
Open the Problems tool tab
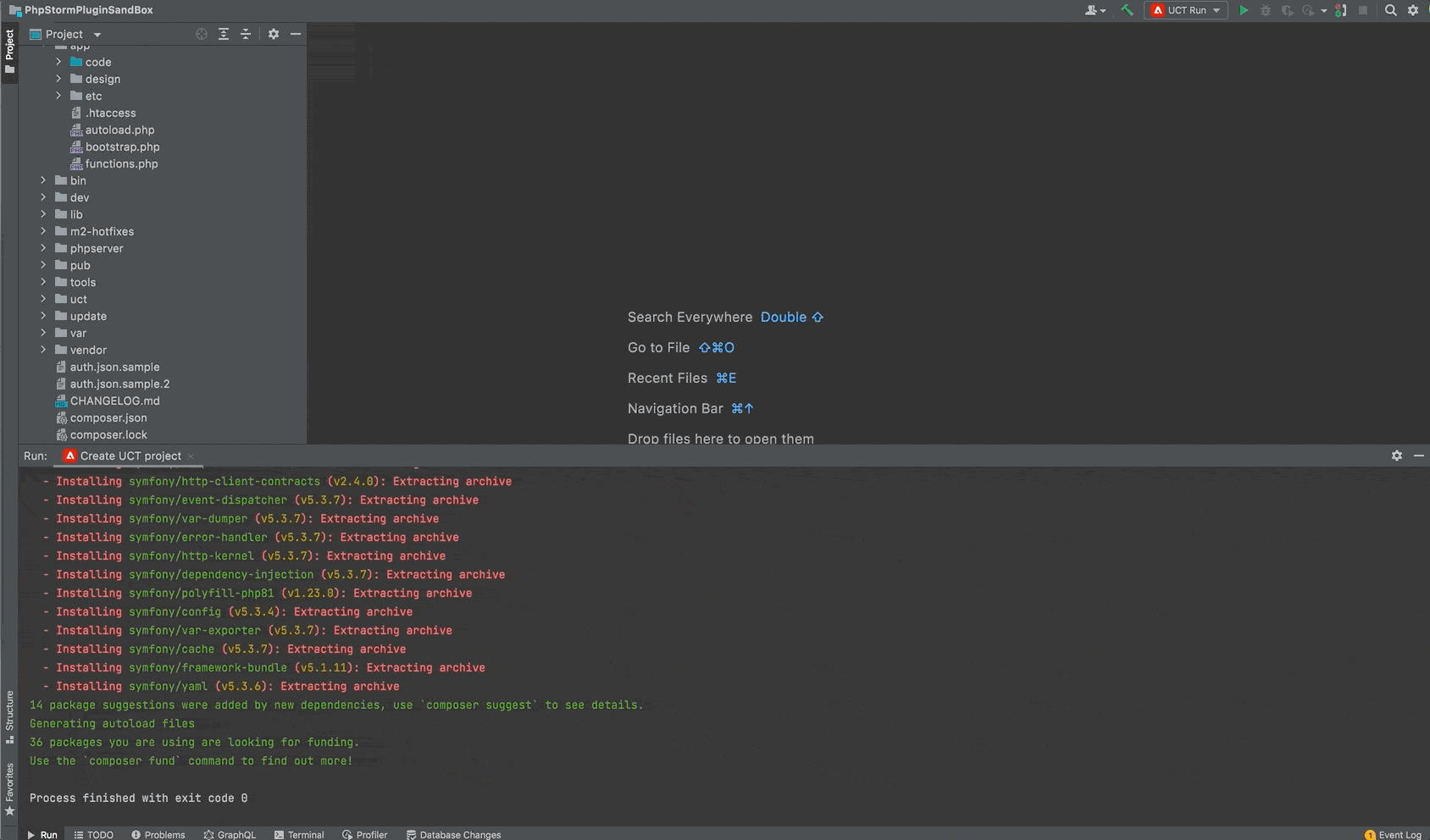(x=158, y=834)
